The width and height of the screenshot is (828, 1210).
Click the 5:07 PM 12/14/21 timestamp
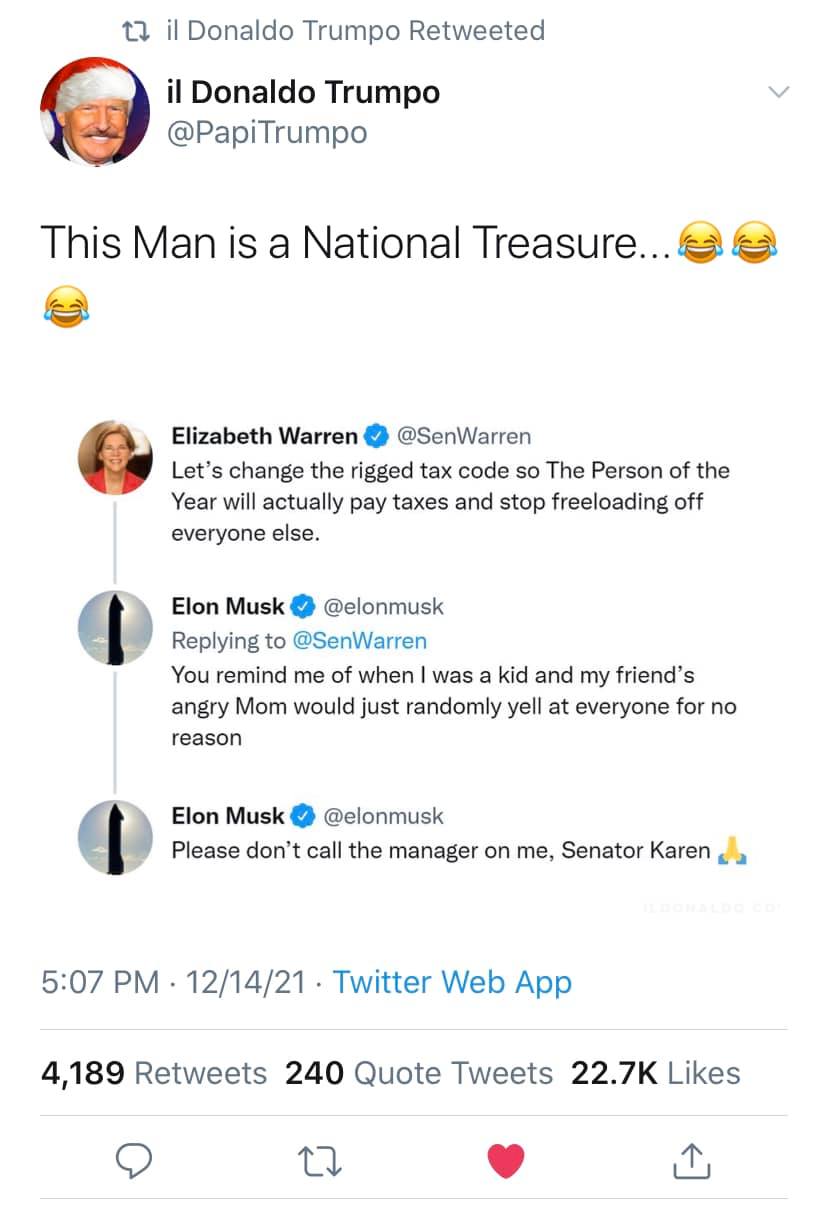(173, 981)
